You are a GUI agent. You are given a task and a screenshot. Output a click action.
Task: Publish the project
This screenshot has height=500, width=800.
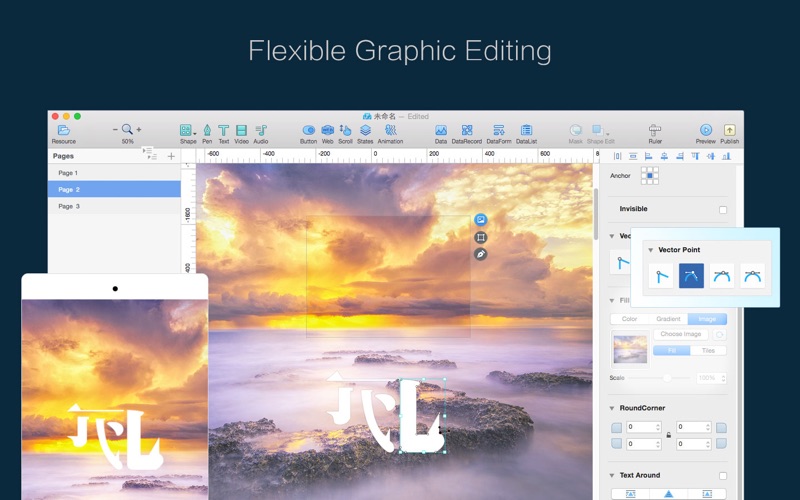[x=730, y=134]
